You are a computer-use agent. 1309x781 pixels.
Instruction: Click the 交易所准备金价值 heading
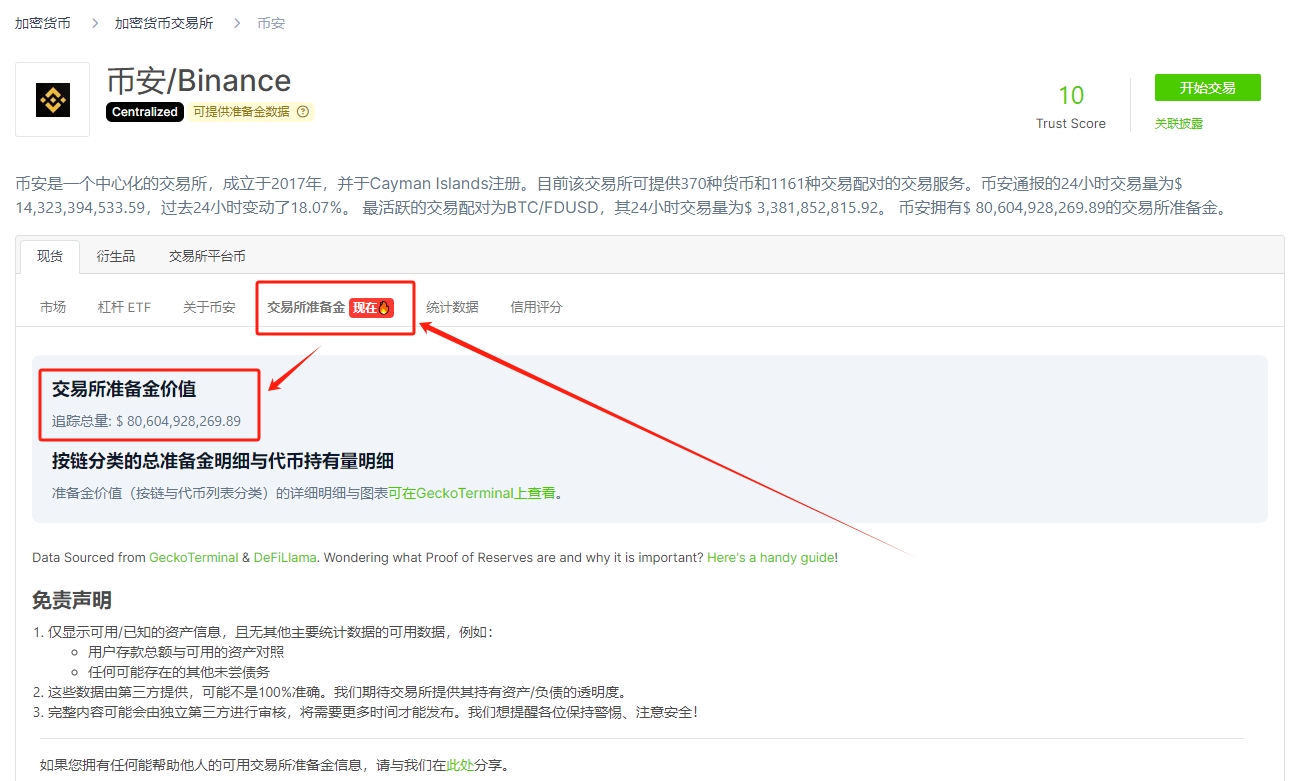(124, 389)
